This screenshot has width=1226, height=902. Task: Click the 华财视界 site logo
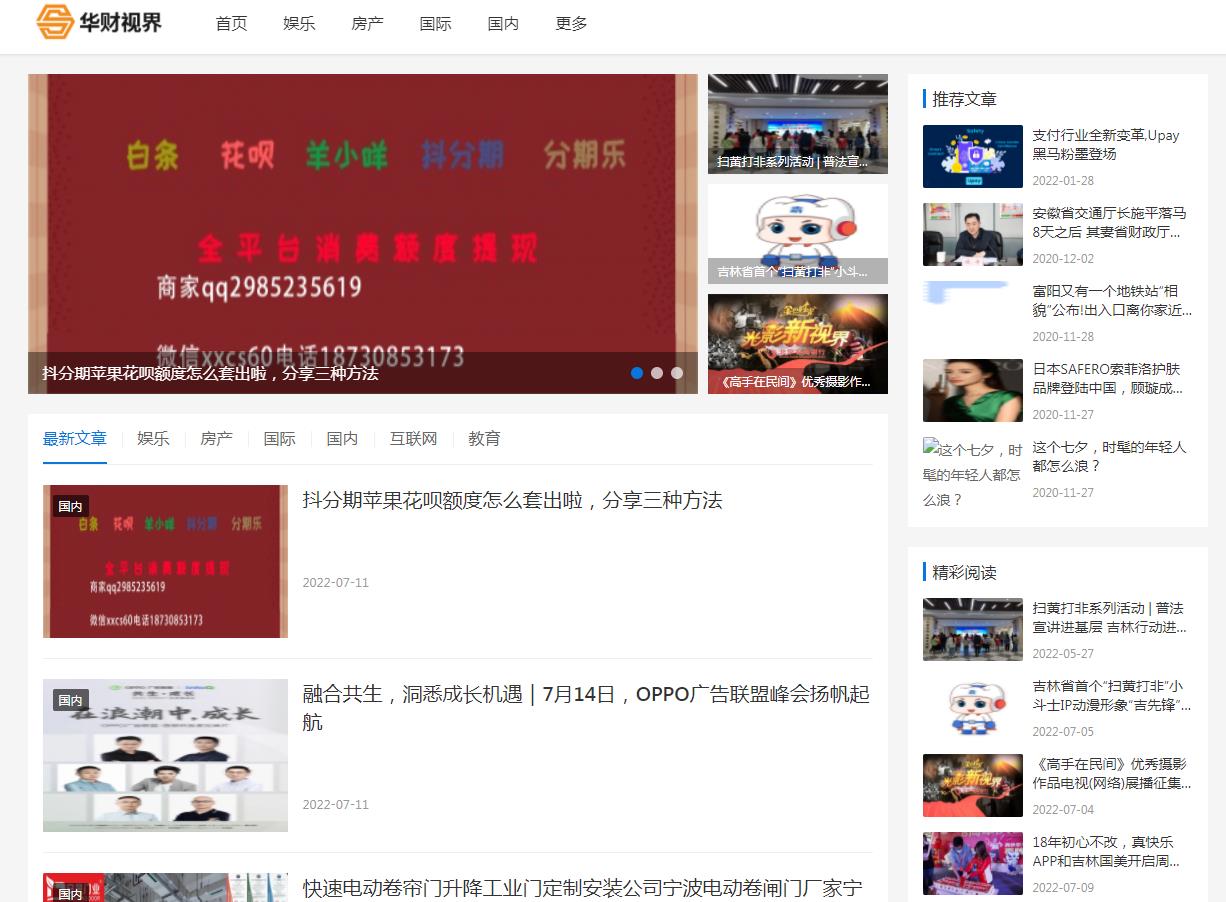point(99,22)
